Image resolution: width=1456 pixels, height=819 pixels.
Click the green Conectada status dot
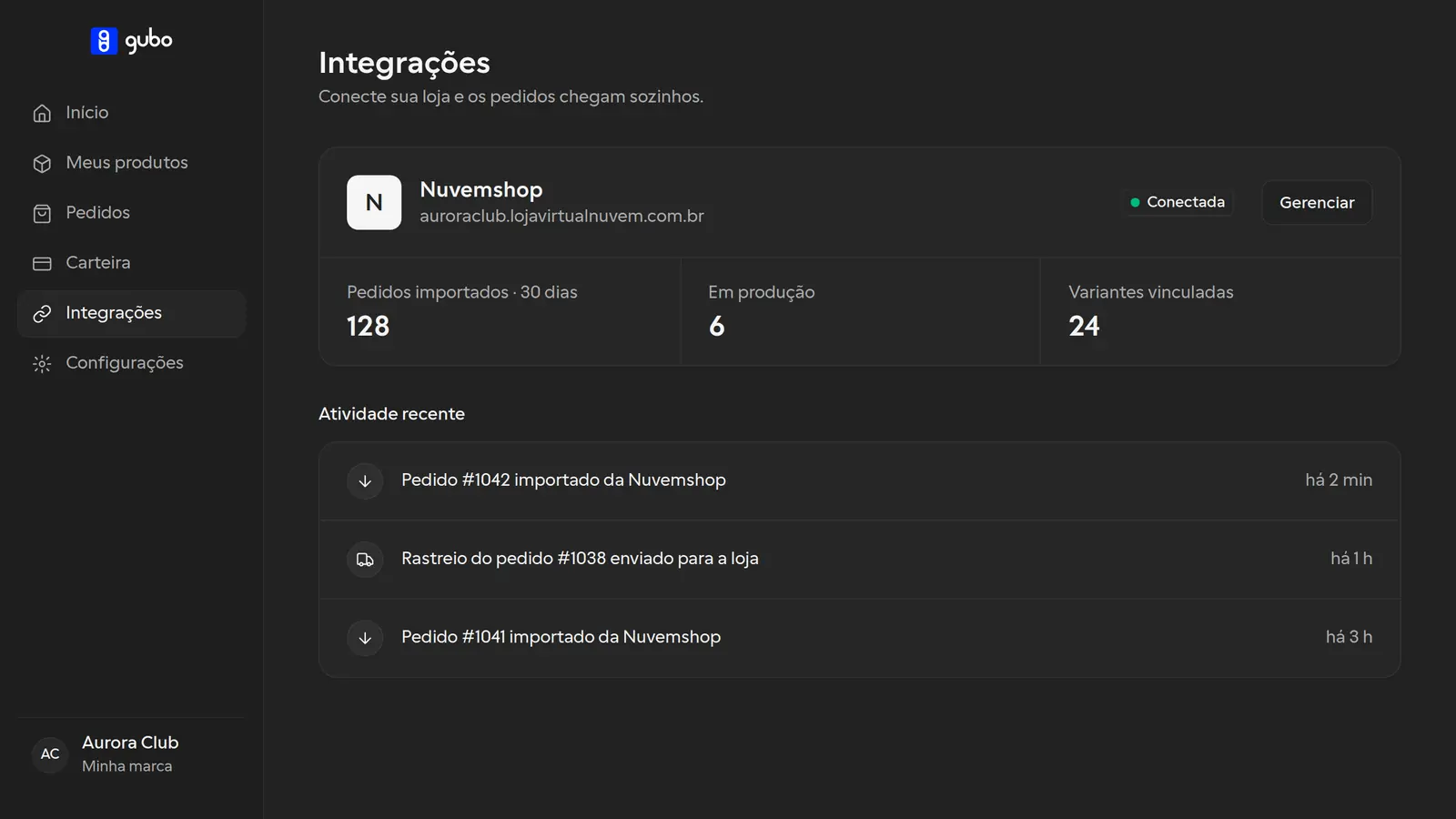[1135, 202]
